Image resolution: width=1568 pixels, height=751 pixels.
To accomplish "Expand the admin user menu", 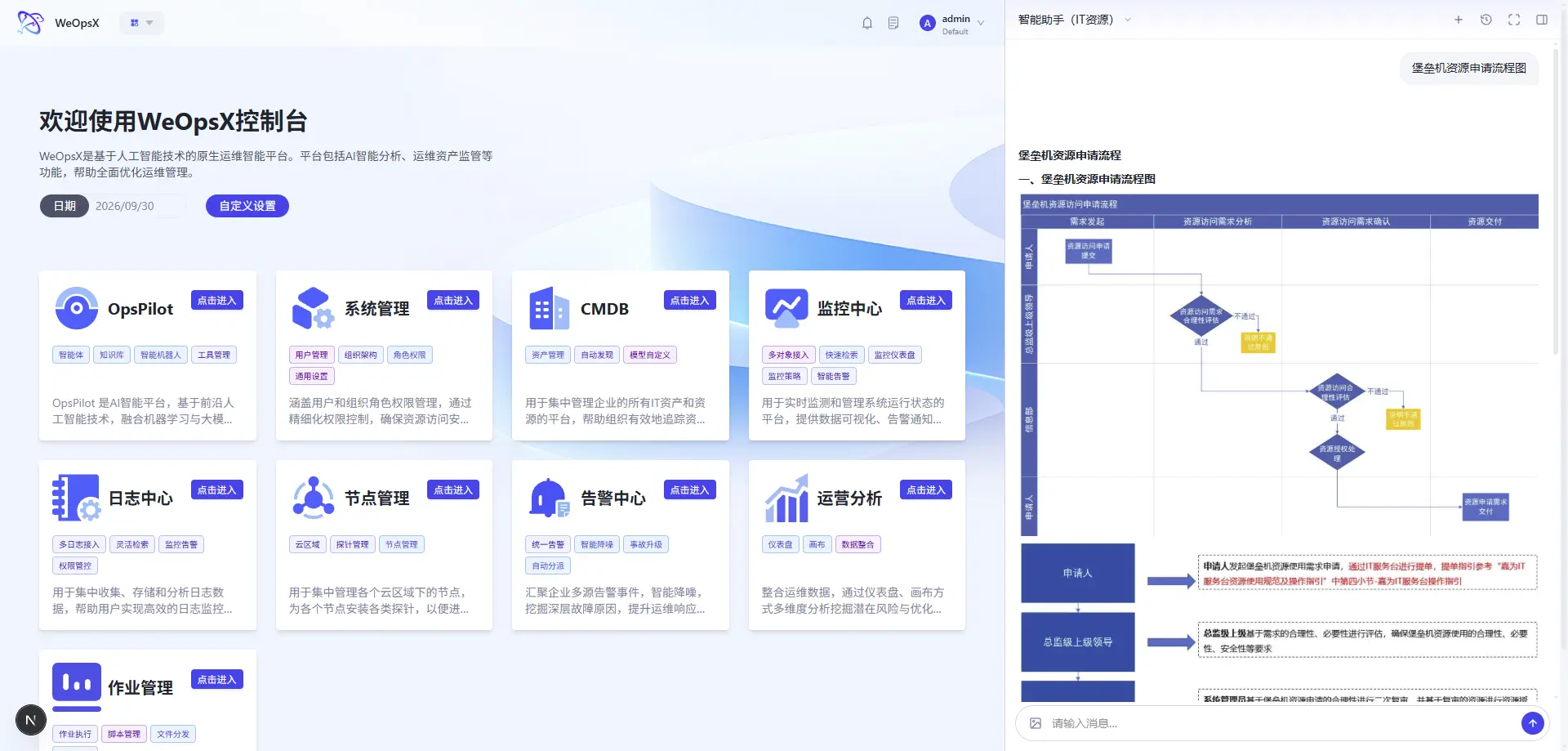I will [952, 24].
